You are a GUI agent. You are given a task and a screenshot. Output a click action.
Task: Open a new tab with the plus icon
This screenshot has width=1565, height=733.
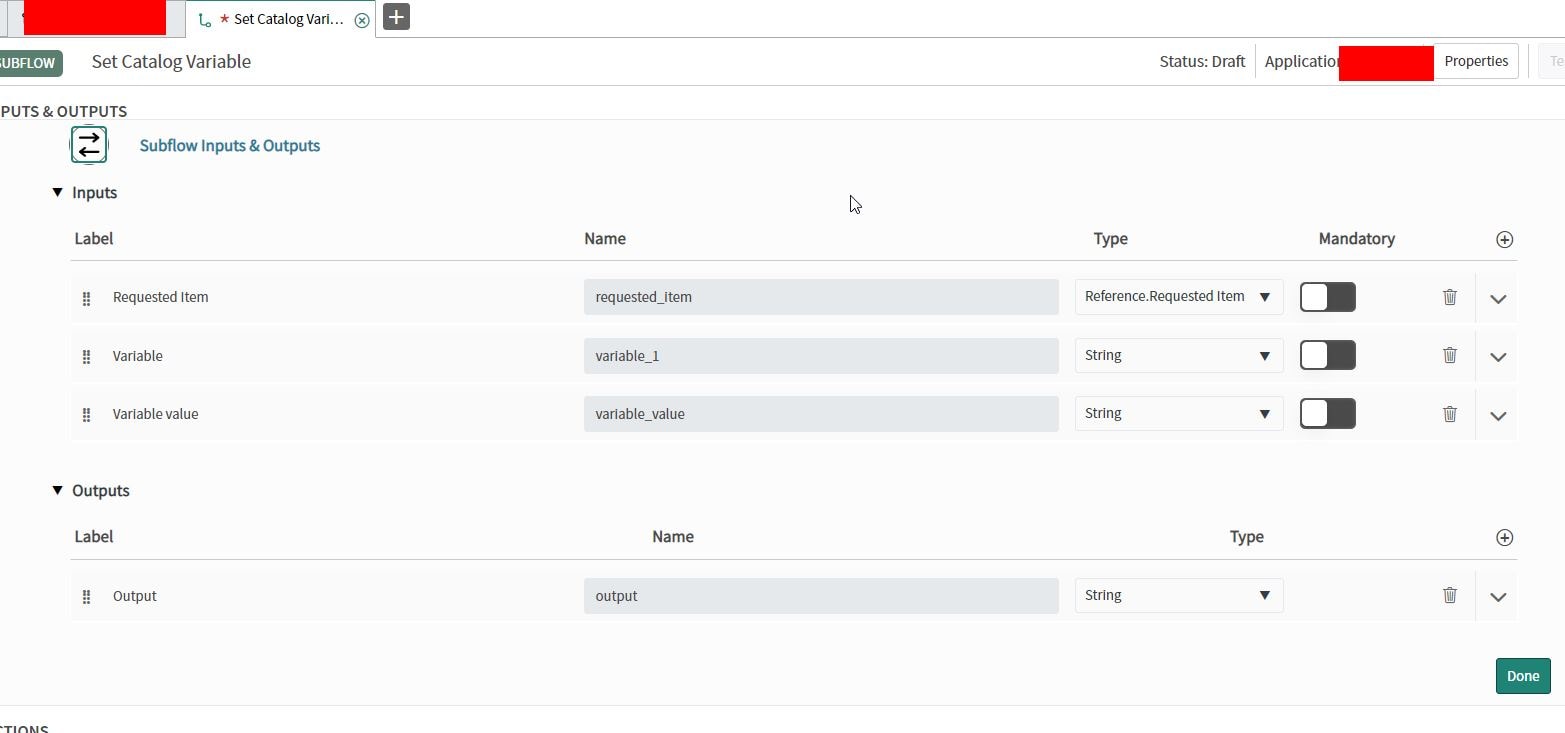[x=396, y=17]
